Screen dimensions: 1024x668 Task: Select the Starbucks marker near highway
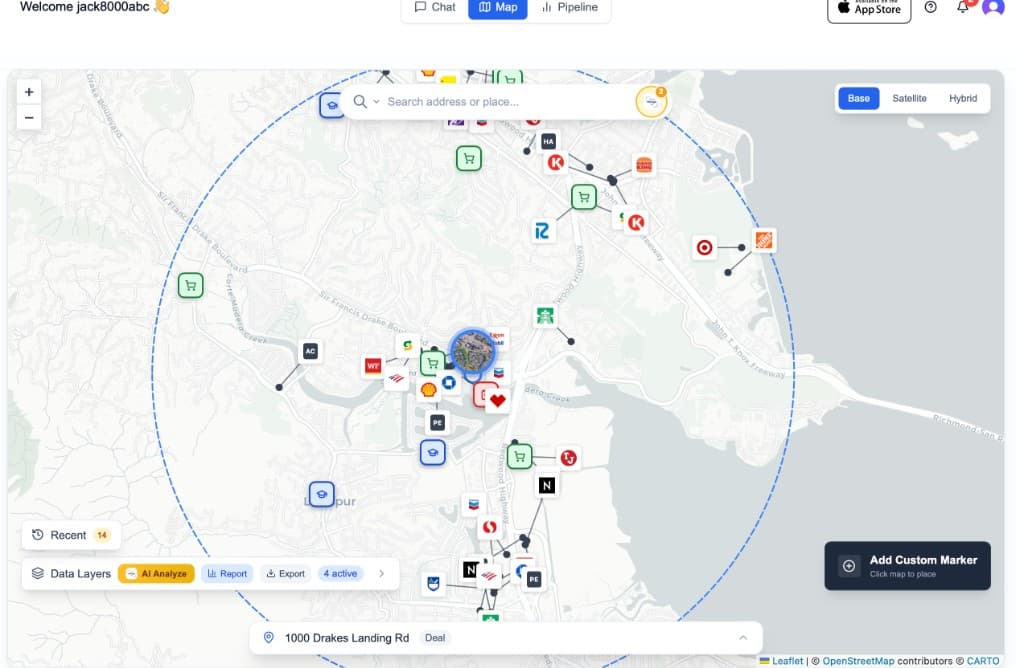pyautogui.click(x=545, y=317)
